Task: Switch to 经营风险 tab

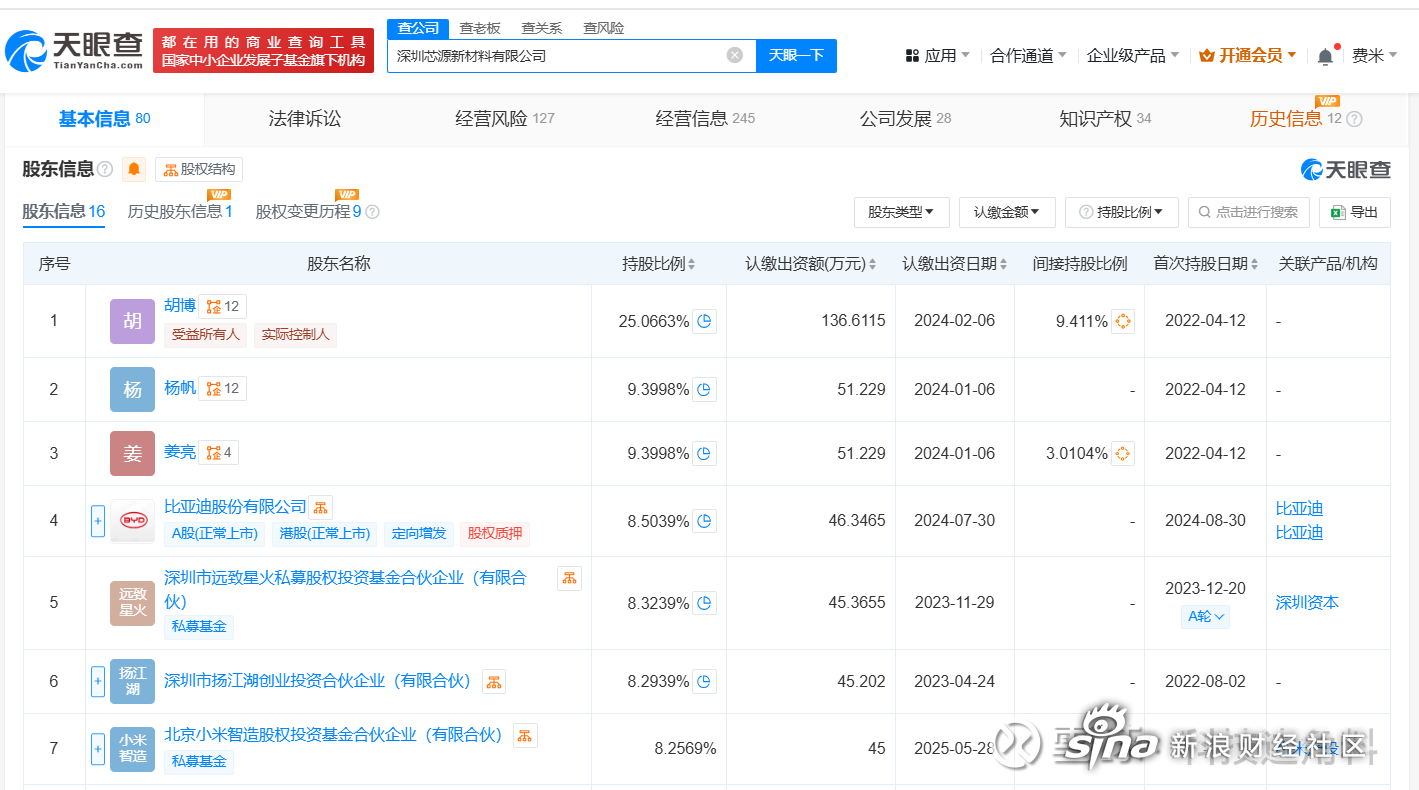Action: point(505,119)
